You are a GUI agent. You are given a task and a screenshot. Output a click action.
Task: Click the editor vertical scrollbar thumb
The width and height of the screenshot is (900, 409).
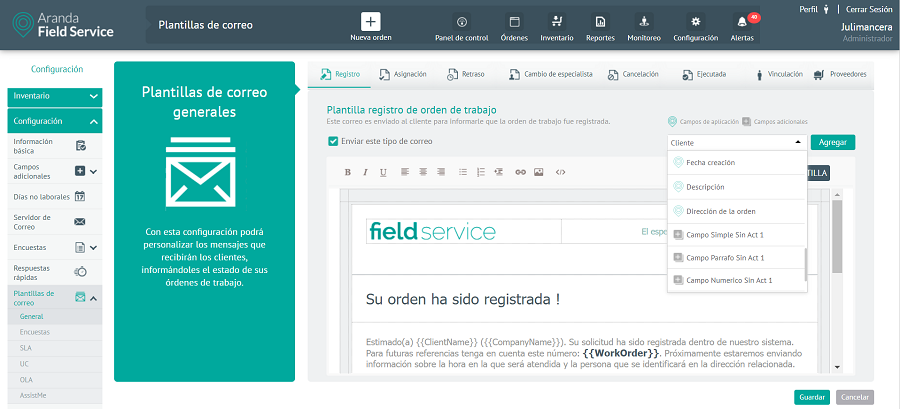[x=837, y=236]
